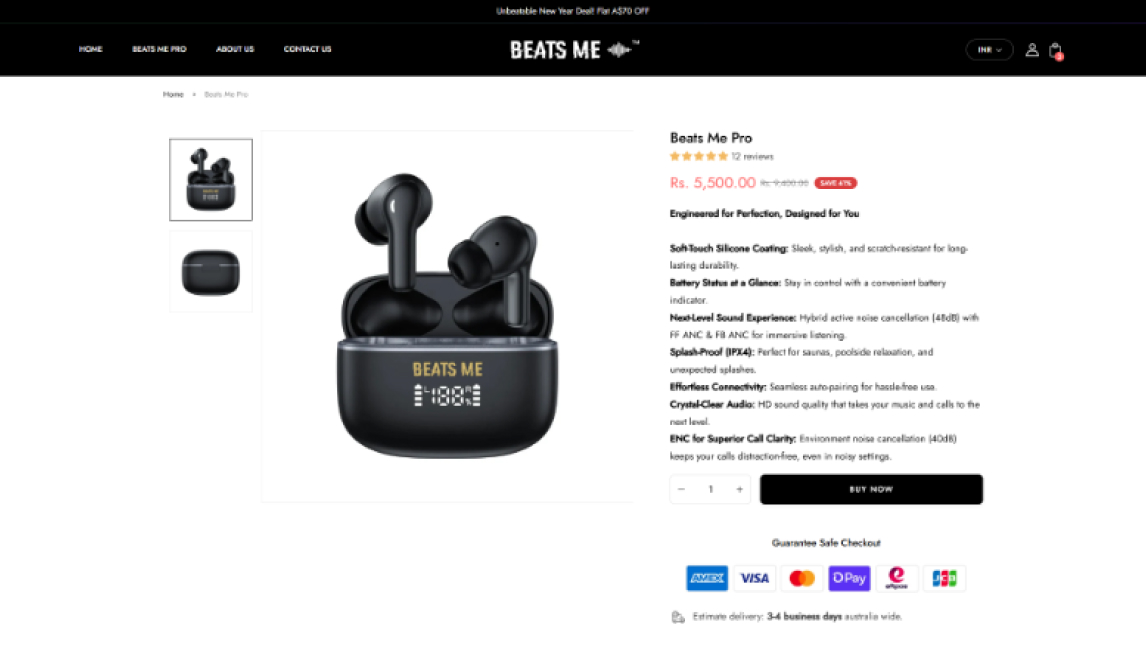
Task: Open the INR currency dropdown
Action: (x=989, y=50)
